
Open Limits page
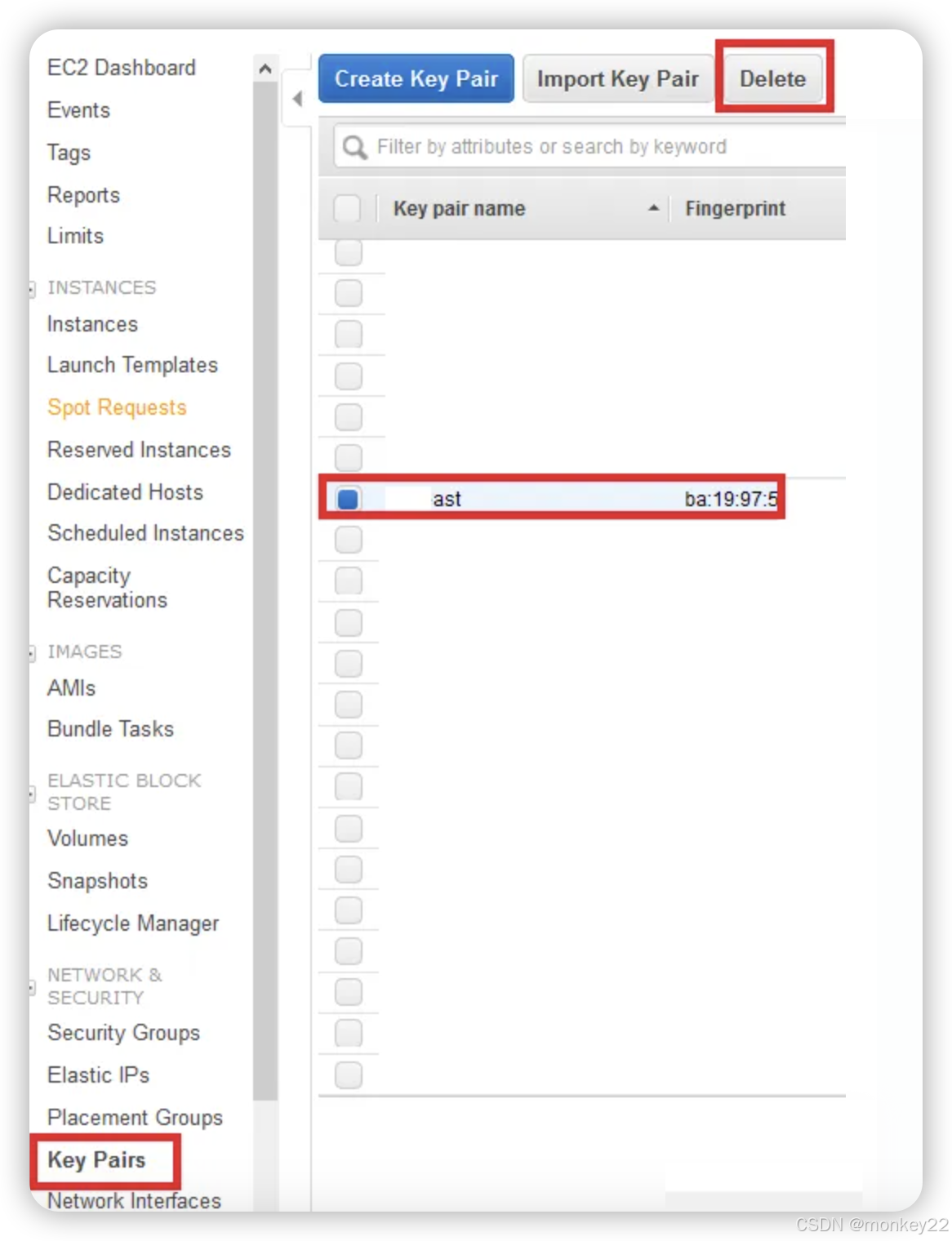pyautogui.click(x=75, y=236)
